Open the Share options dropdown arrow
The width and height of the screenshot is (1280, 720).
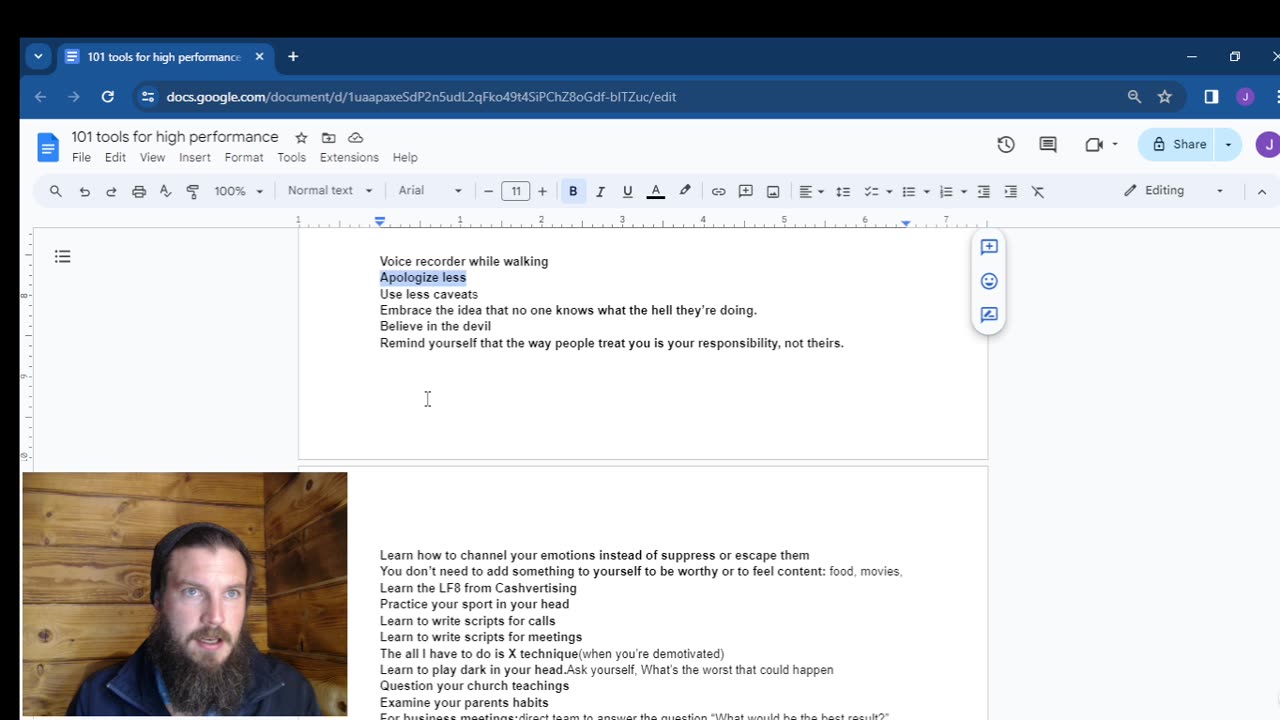1228,144
